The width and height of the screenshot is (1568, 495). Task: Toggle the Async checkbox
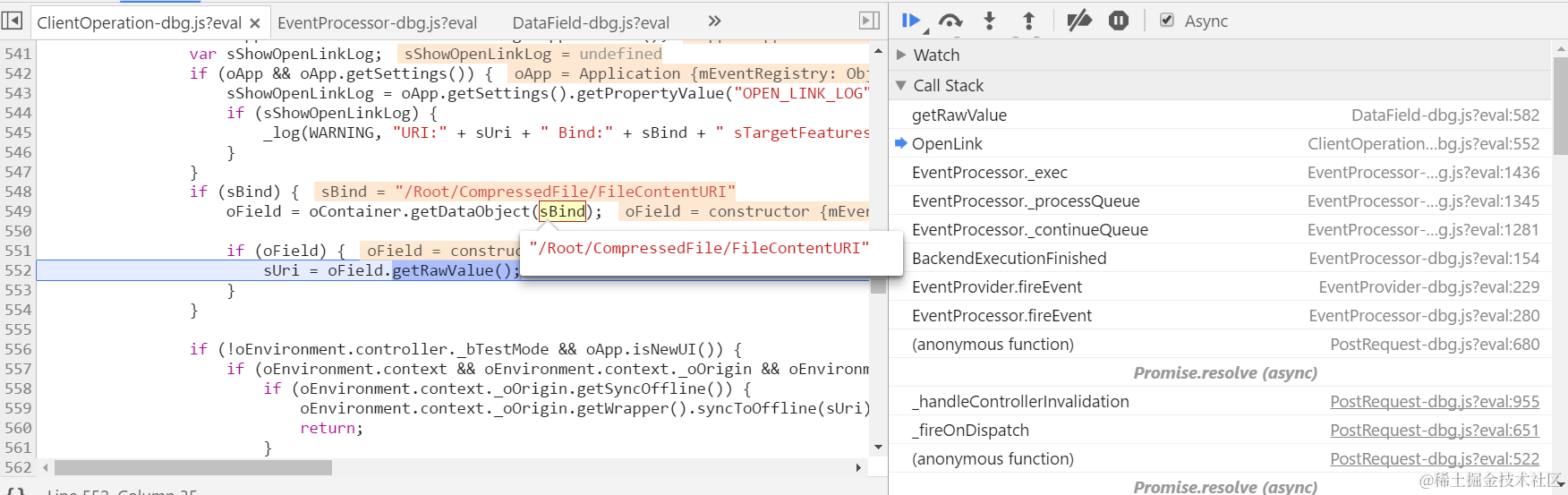pyautogui.click(x=1167, y=21)
